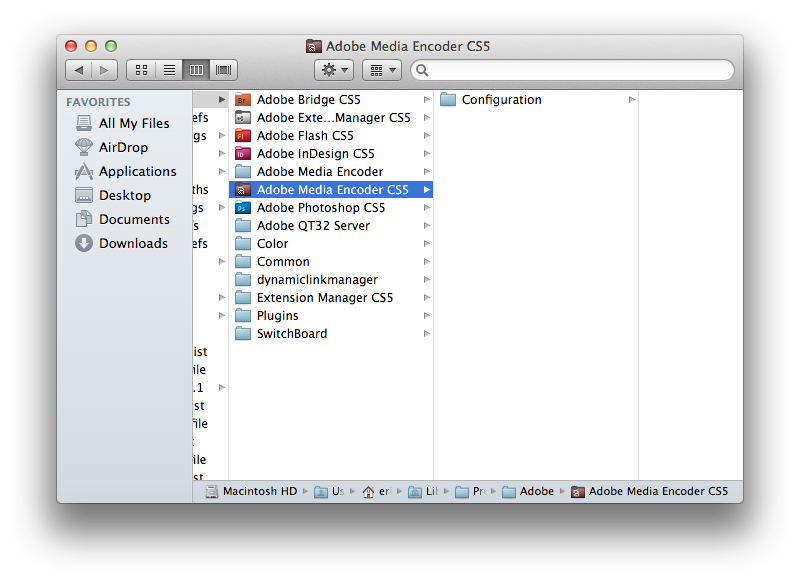Switch to icon view
800x582 pixels.
[141, 70]
